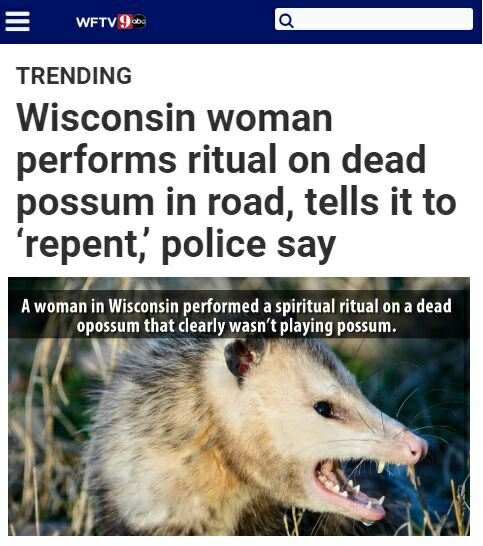Open the Wisconsin woman possum headline
The width and height of the screenshot is (483, 546).
coord(236,180)
